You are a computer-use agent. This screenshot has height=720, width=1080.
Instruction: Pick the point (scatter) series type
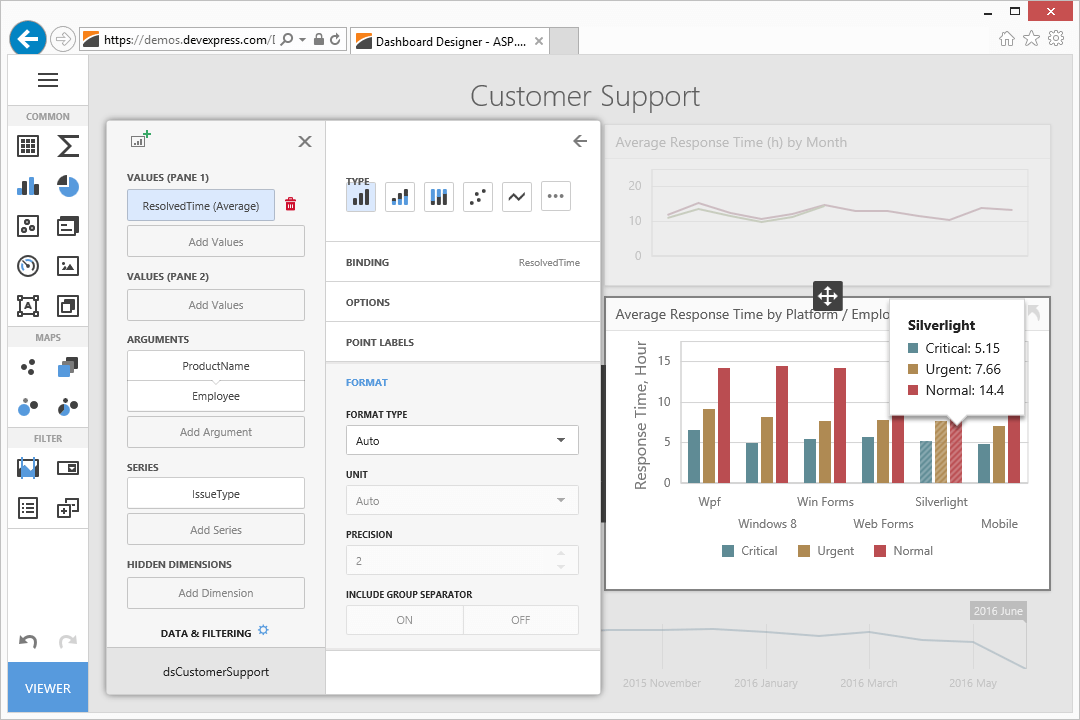tap(478, 197)
